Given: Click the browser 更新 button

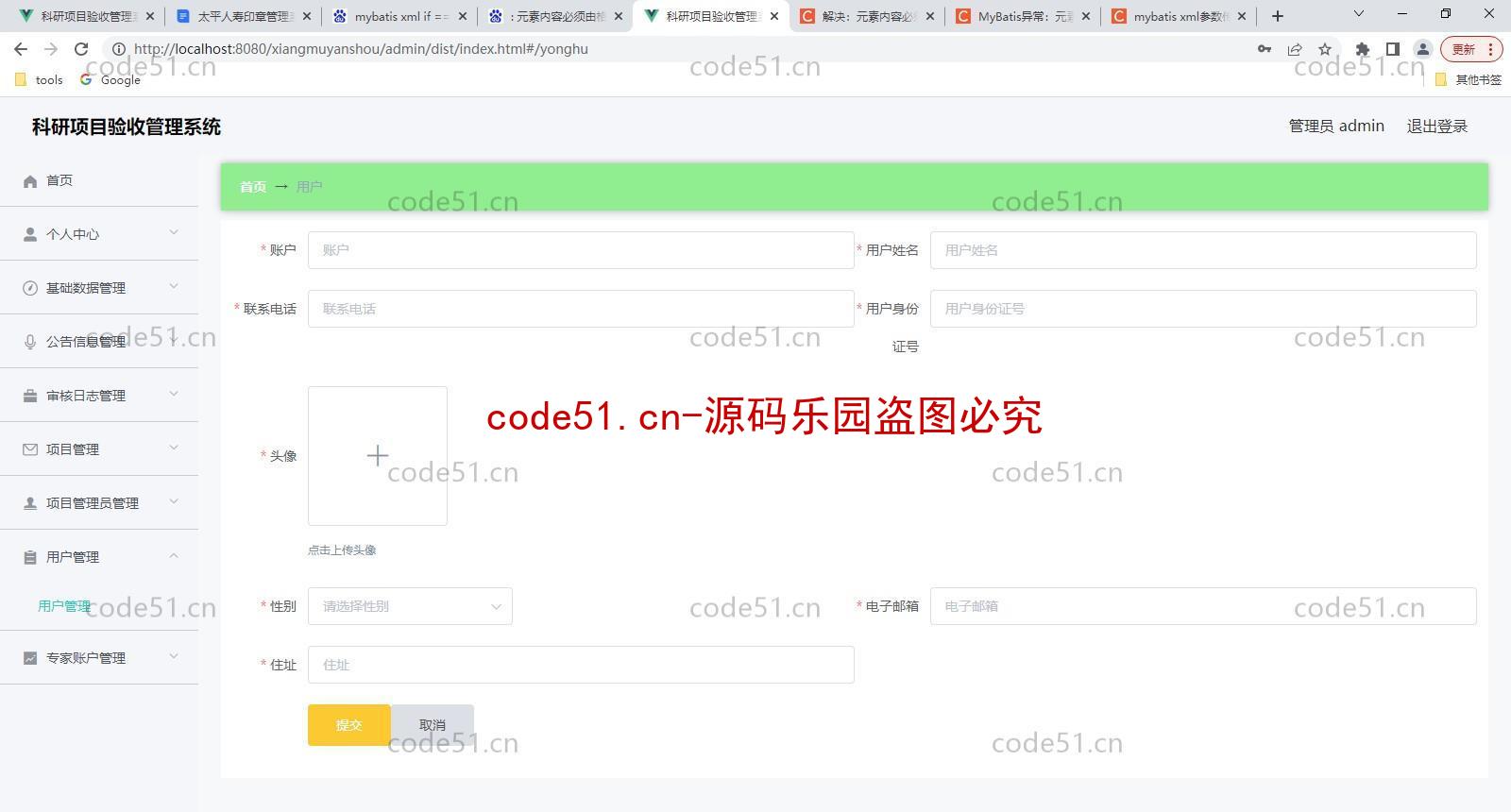Looking at the screenshot, I should pyautogui.click(x=1470, y=49).
